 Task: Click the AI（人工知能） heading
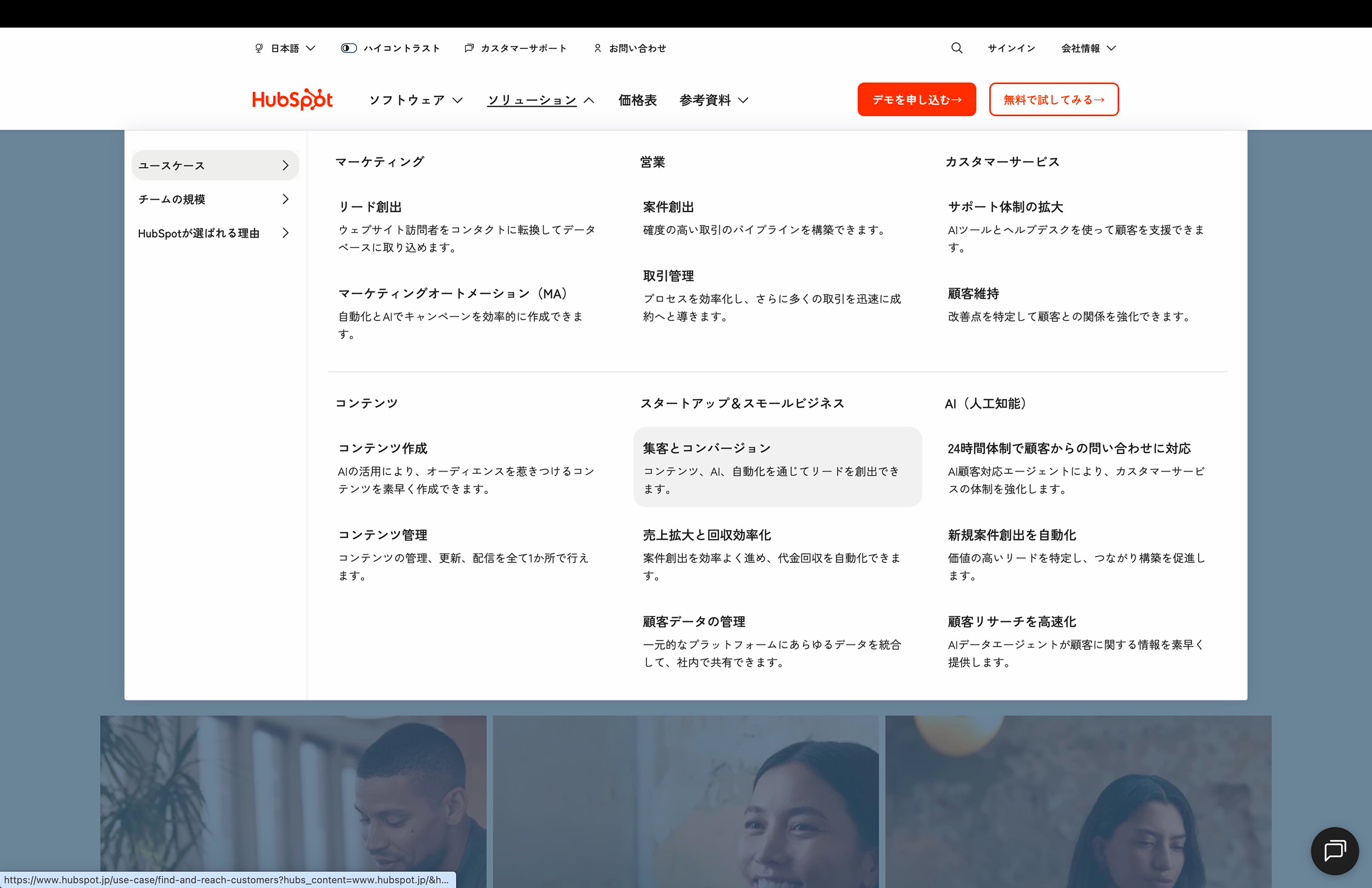(x=985, y=403)
